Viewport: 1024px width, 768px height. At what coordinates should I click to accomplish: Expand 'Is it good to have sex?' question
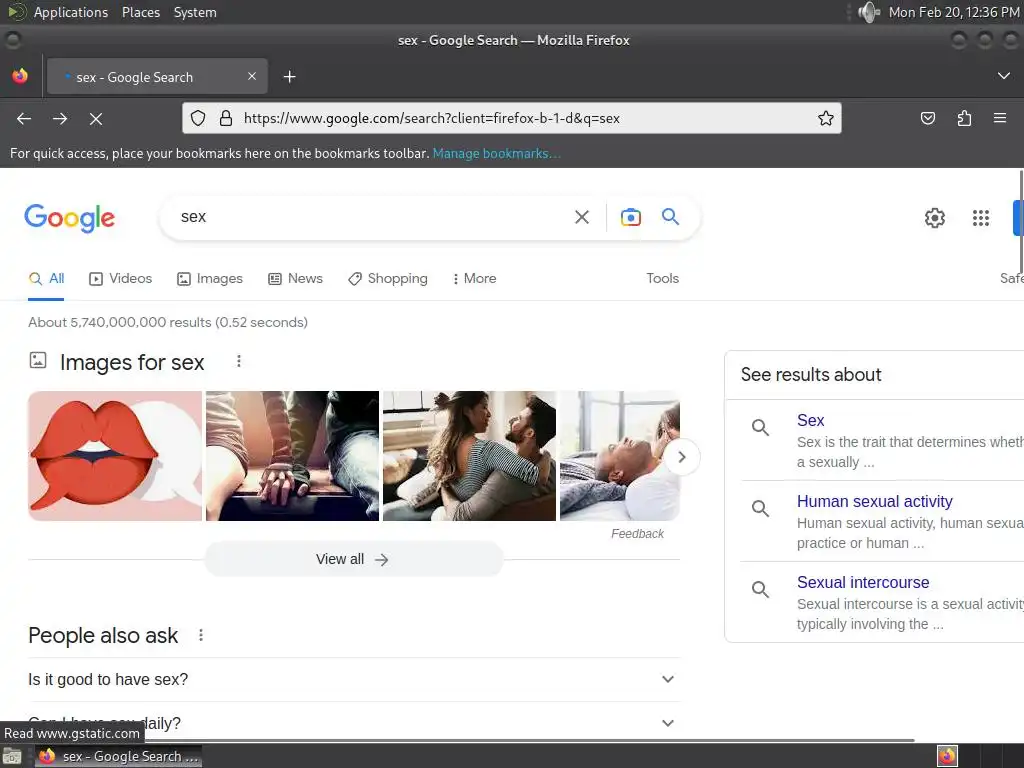[354, 679]
